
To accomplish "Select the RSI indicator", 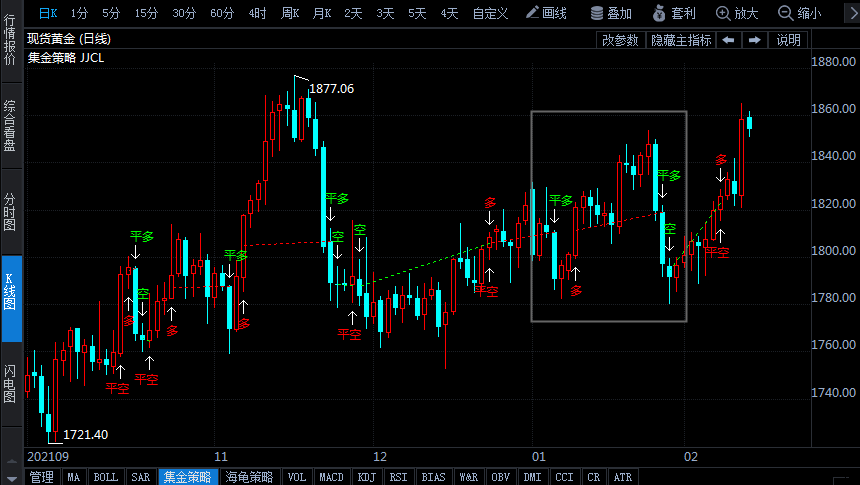I will [398, 477].
